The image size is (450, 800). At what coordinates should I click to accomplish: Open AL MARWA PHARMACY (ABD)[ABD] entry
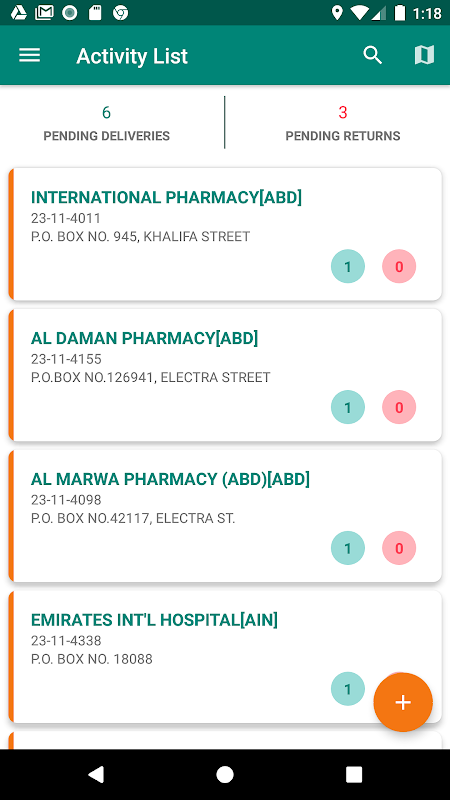click(x=225, y=516)
